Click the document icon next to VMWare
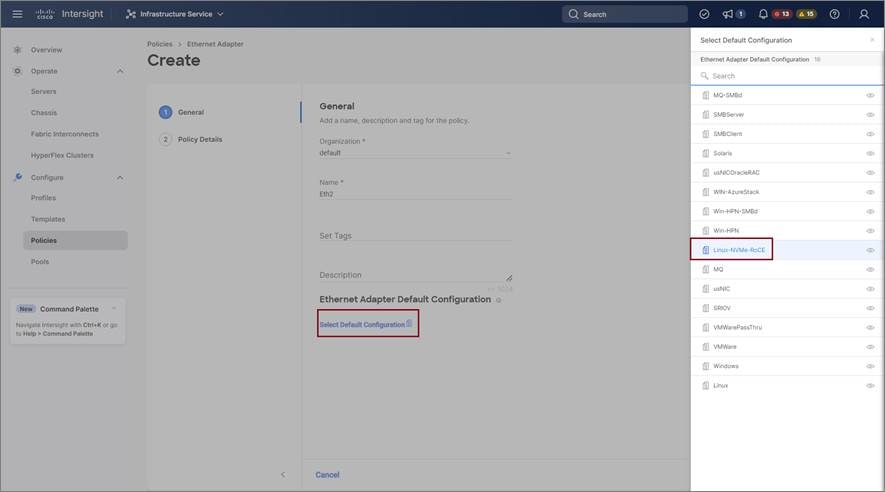This screenshot has width=885, height=492. 706,346
